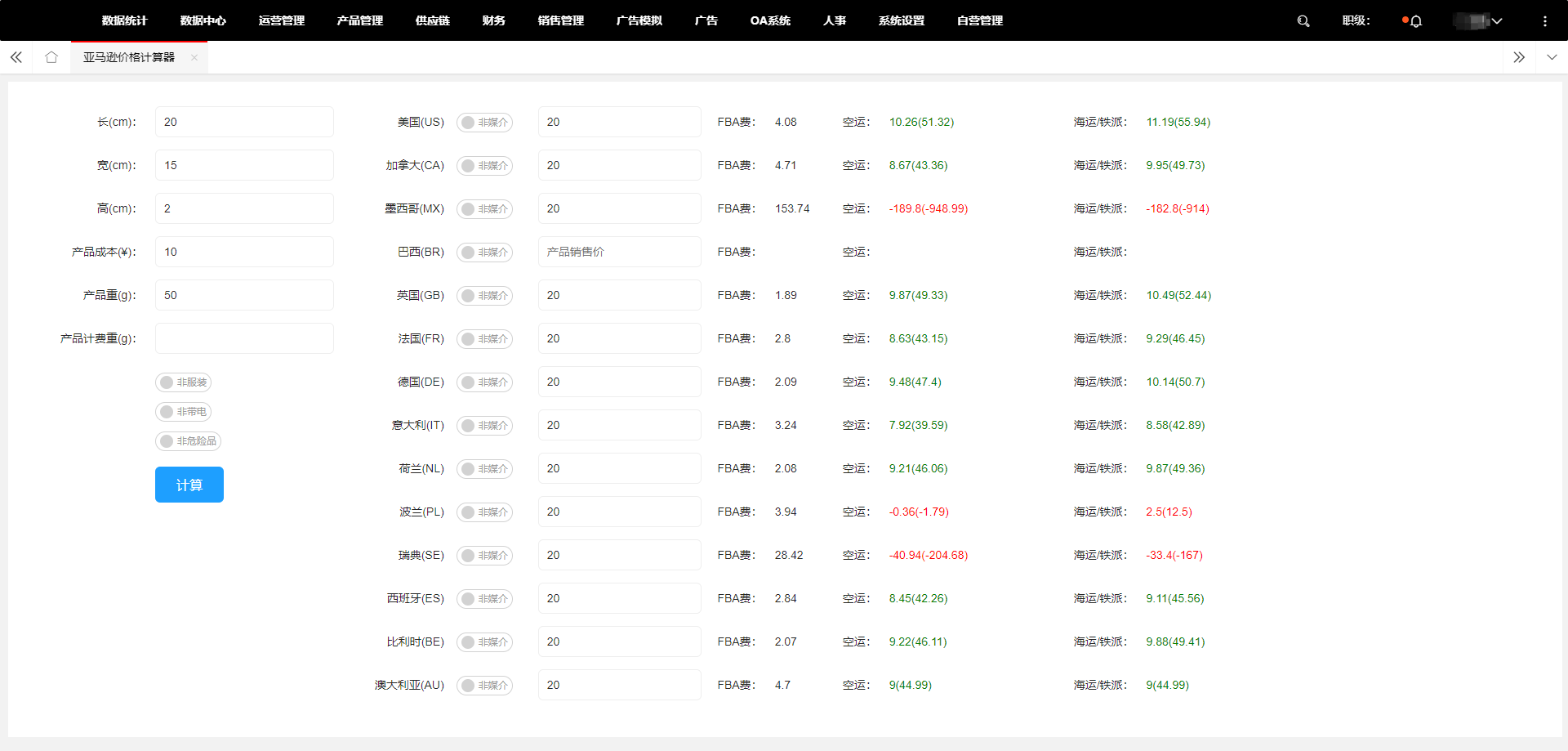Viewport: 1568px width, 751px height.
Task: Click the search magnifier icon
Action: [1303, 21]
